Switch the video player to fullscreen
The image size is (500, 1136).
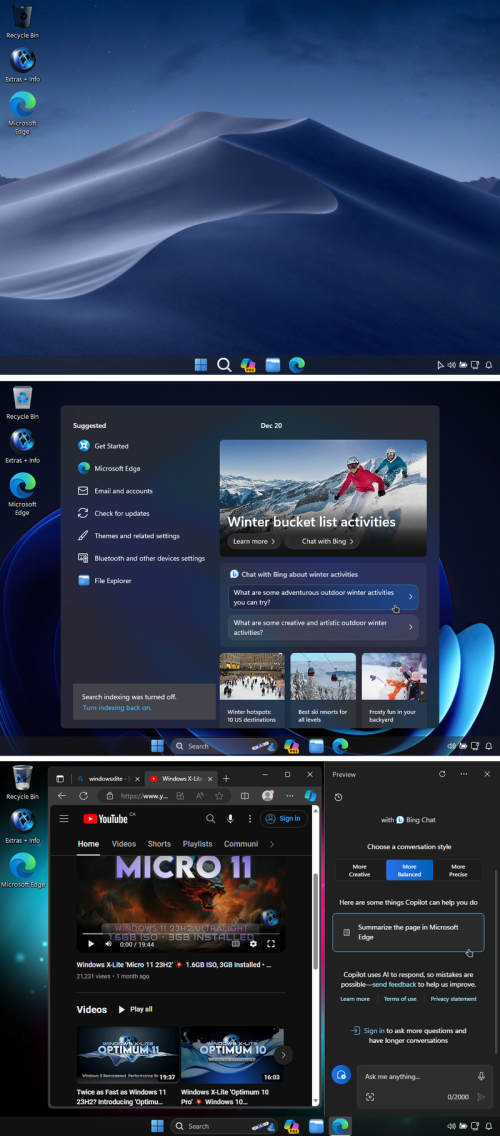[x=271, y=944]
